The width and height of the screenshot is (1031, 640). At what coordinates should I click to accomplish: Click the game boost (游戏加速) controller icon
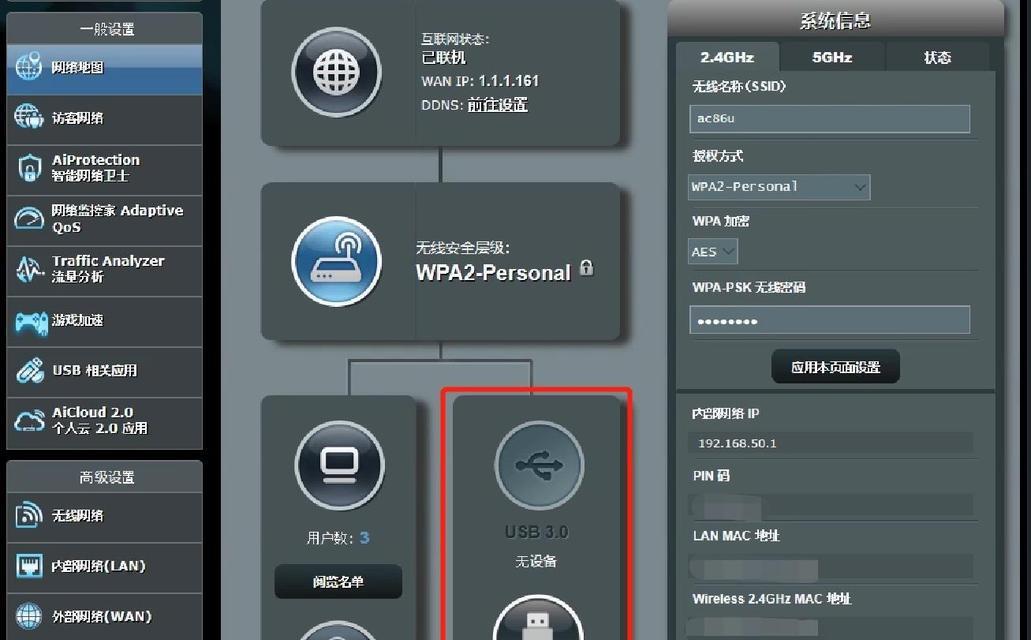click(x=31, y=322)
